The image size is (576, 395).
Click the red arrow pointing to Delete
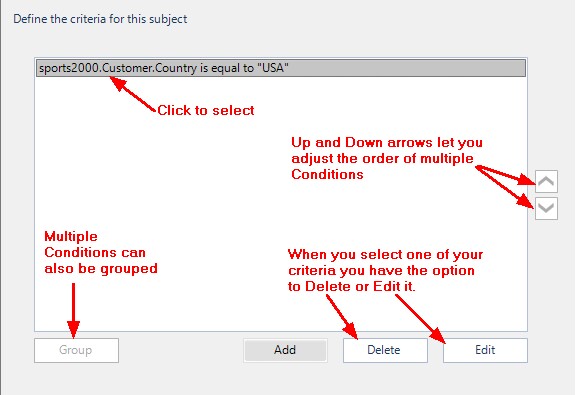point(342,317)
